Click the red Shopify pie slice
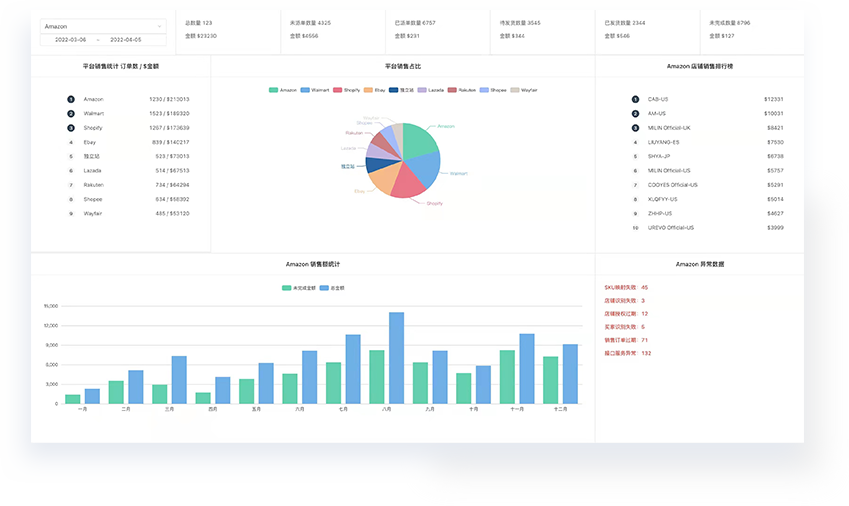The image size is (849, 506). click(x=406, y=184)
